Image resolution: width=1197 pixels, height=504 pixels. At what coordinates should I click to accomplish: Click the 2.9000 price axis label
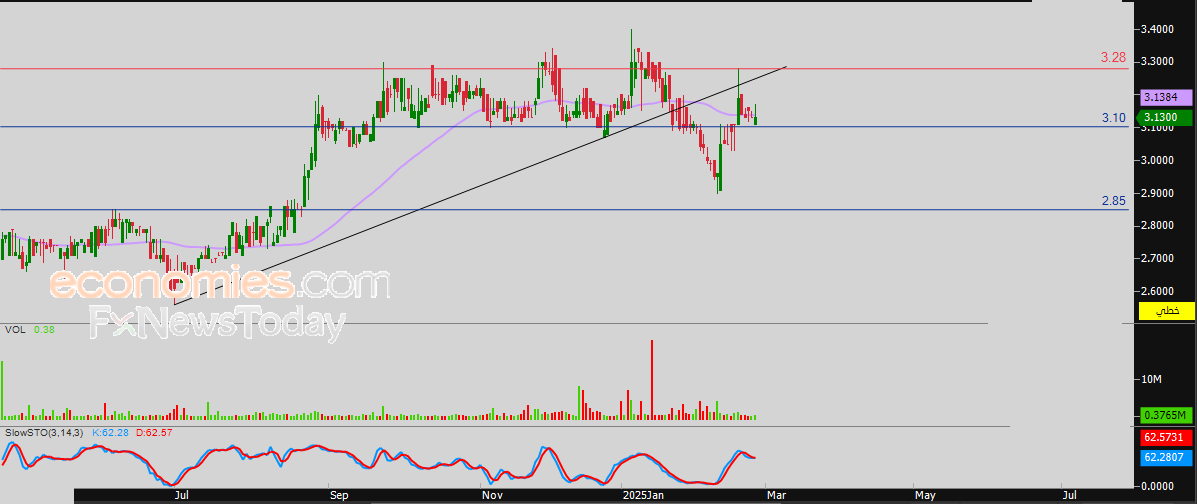(x=1157, y=193)
